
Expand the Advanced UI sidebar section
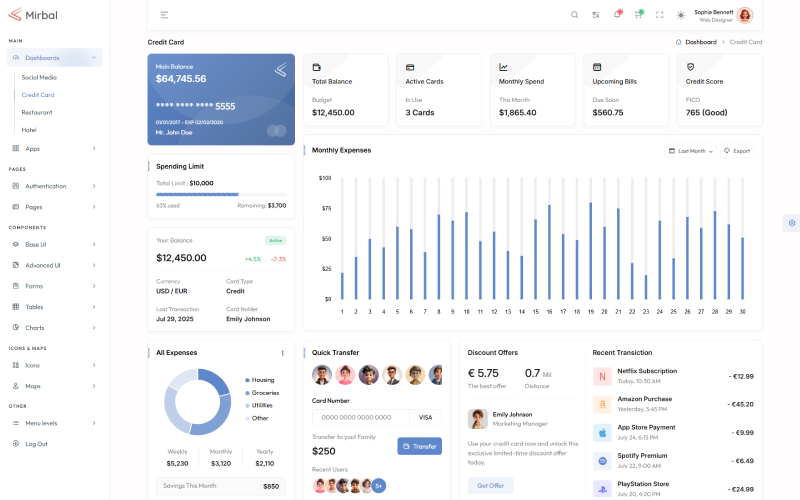[x=55, y=265]
